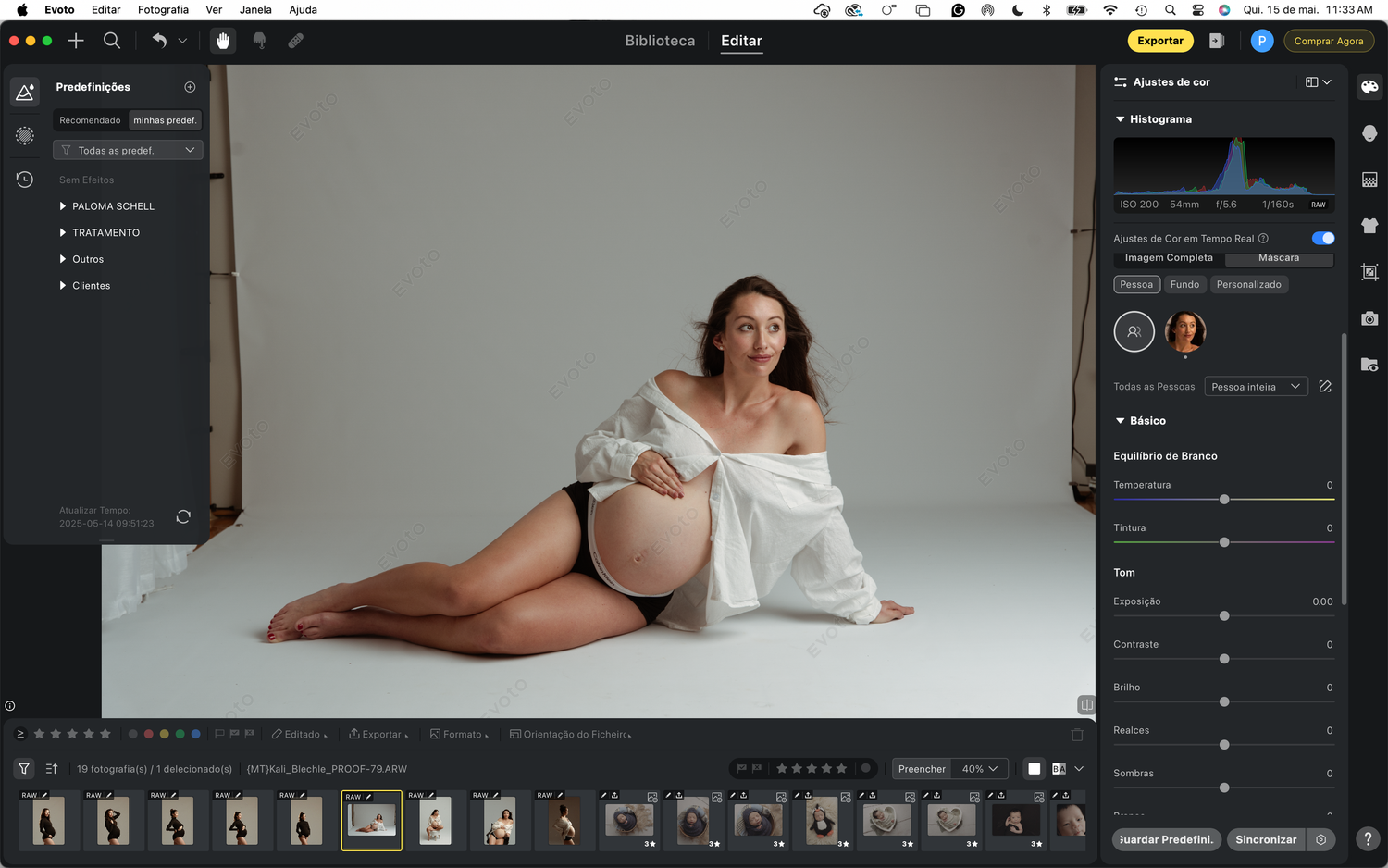Toggle the before/after split view icon
The height and width of the screenshot is (868, 1388).
click(x=1086, y=705)
